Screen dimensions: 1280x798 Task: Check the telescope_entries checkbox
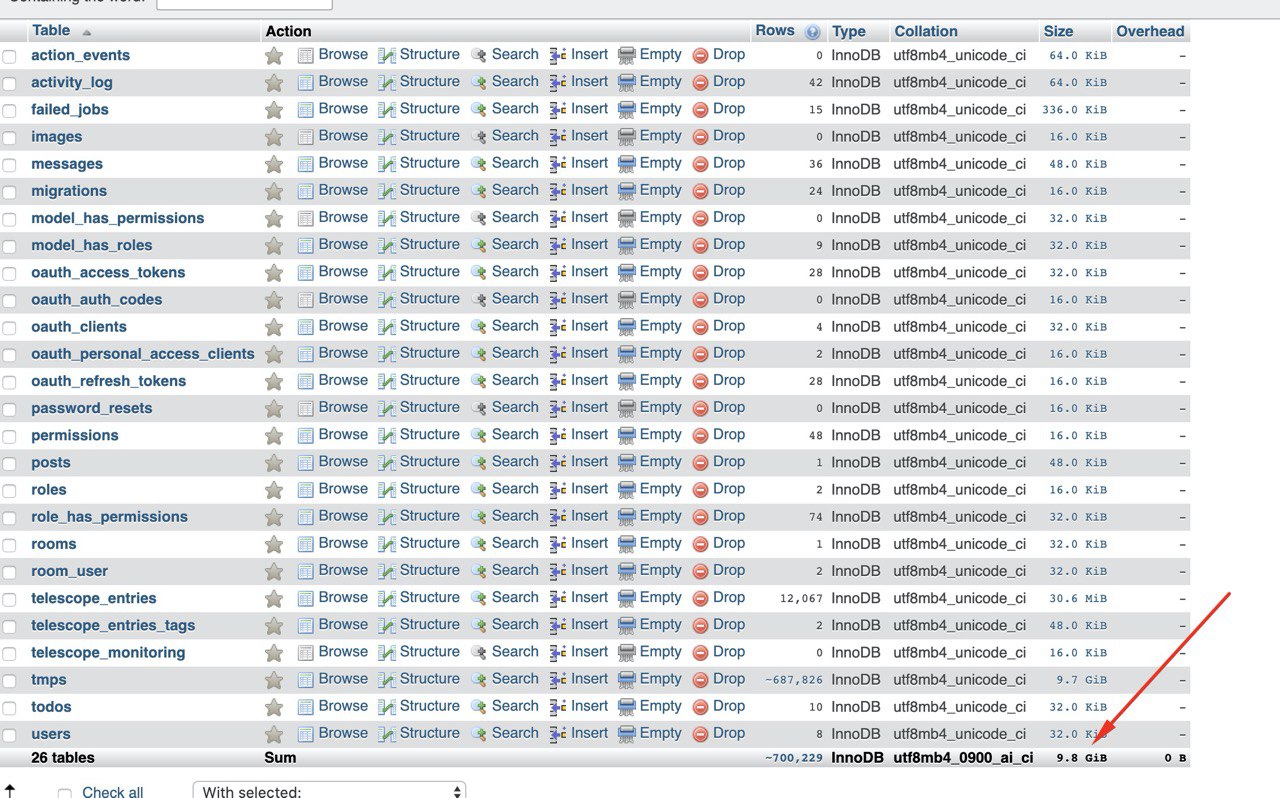pos(9,600)
